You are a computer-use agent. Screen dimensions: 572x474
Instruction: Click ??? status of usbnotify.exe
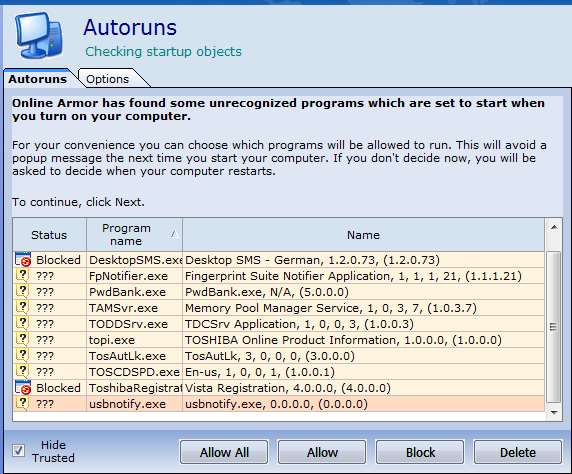[x=45, y=404]
